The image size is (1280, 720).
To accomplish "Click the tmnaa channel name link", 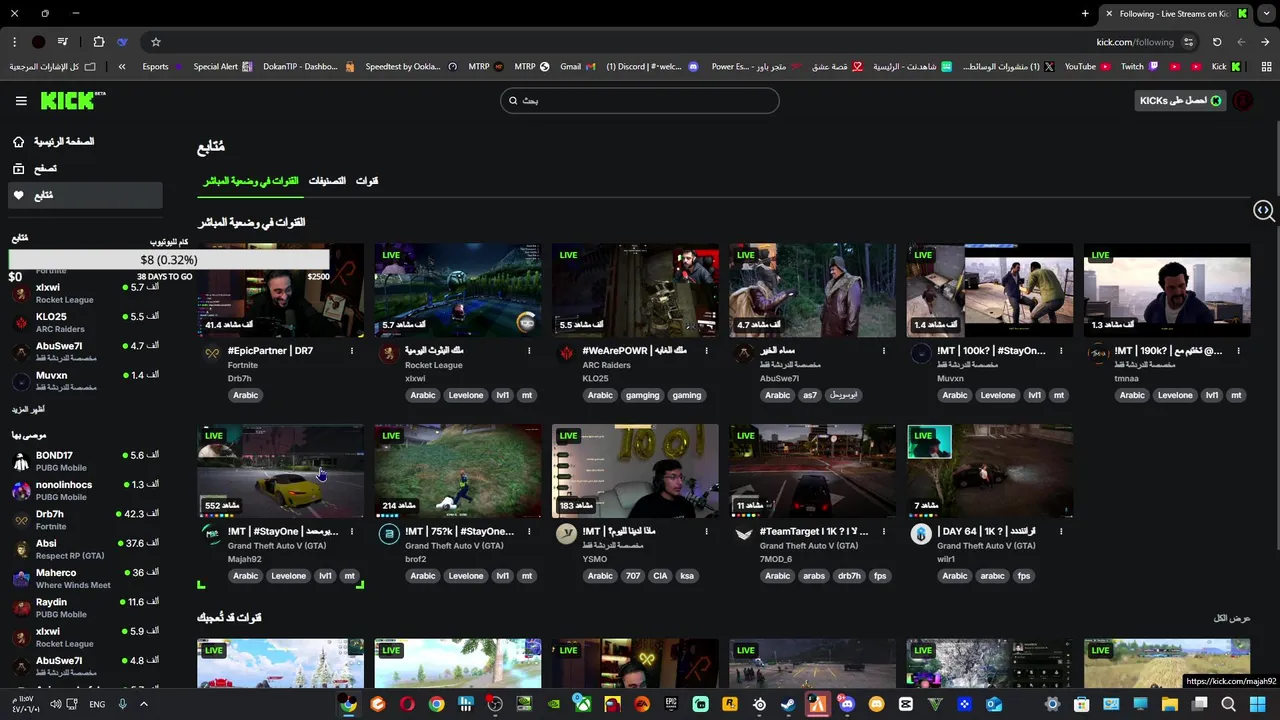I will point(1126,379).
